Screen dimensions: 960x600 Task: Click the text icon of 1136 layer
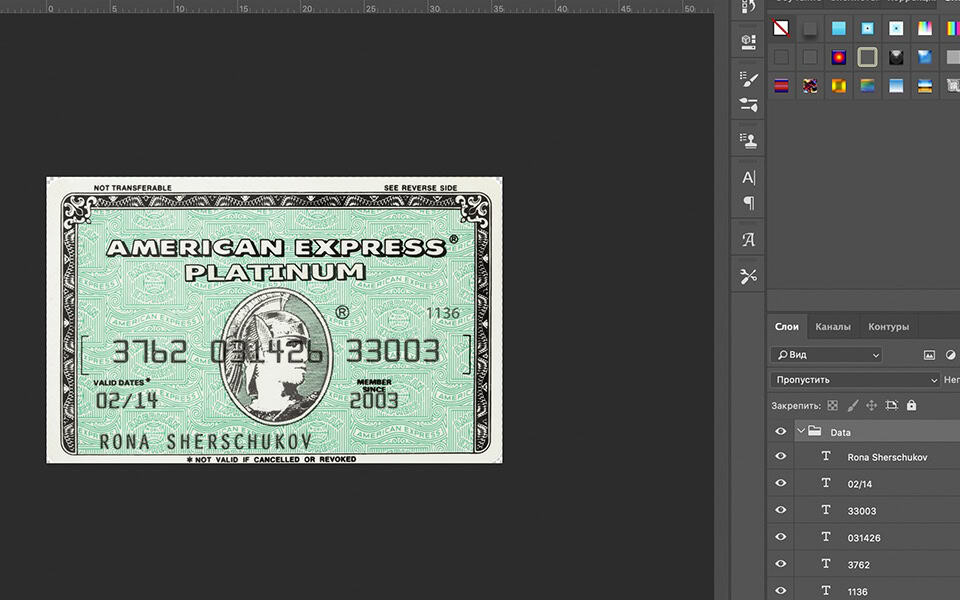click(x=826, y=591)
